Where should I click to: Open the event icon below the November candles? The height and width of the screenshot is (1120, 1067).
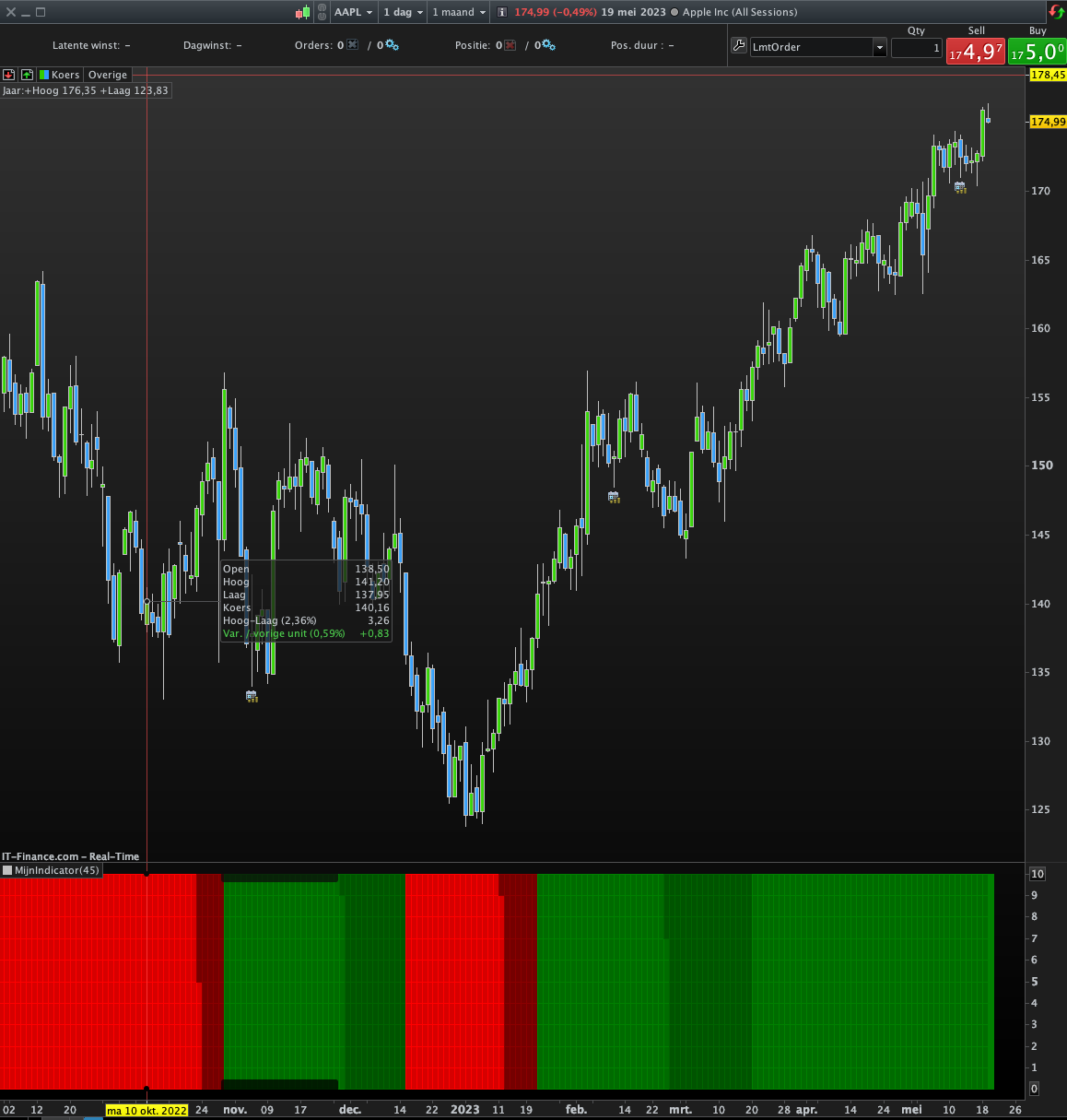(252, 696)
